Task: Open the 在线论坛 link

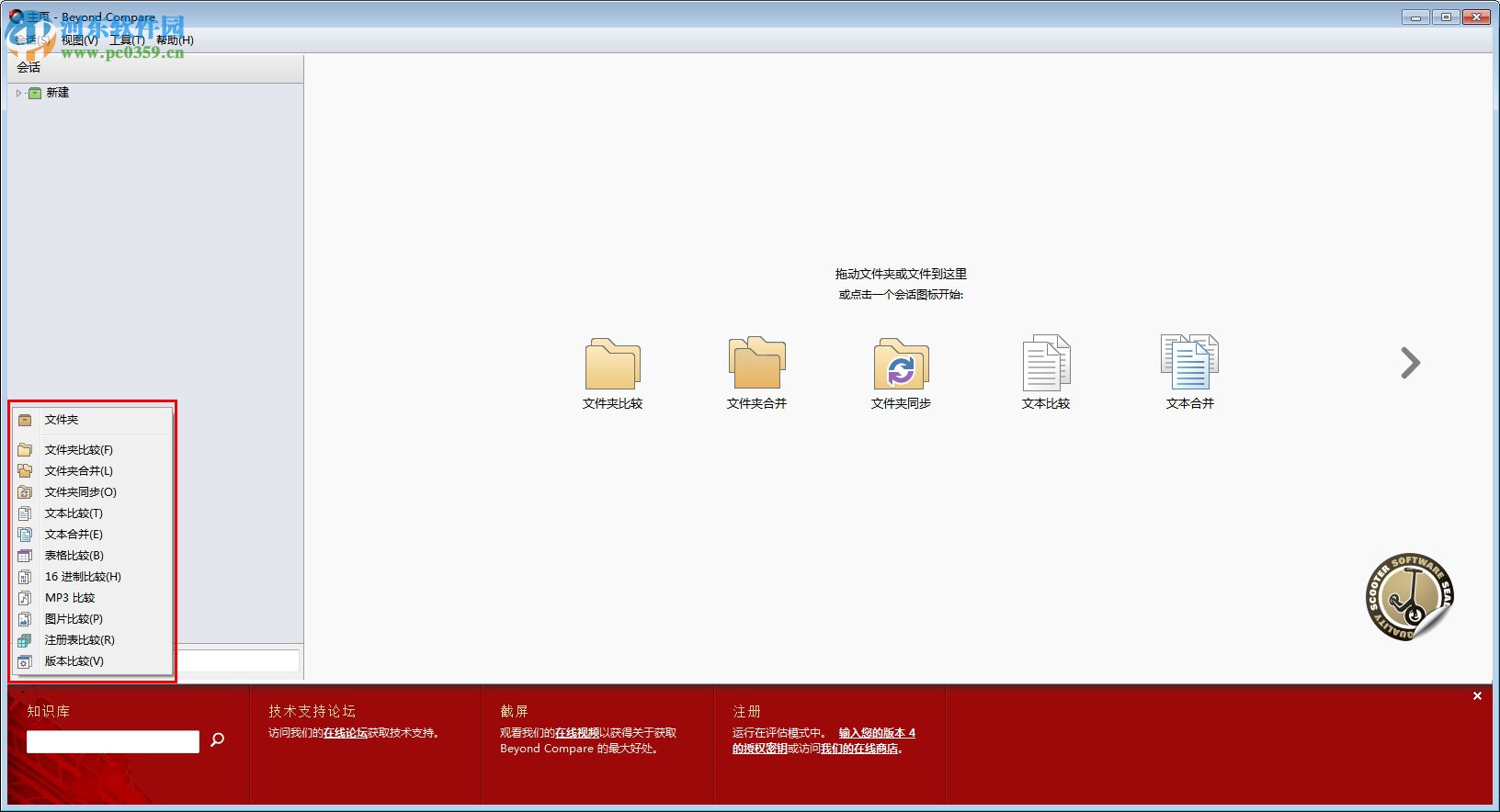Action: pos(346,733)
